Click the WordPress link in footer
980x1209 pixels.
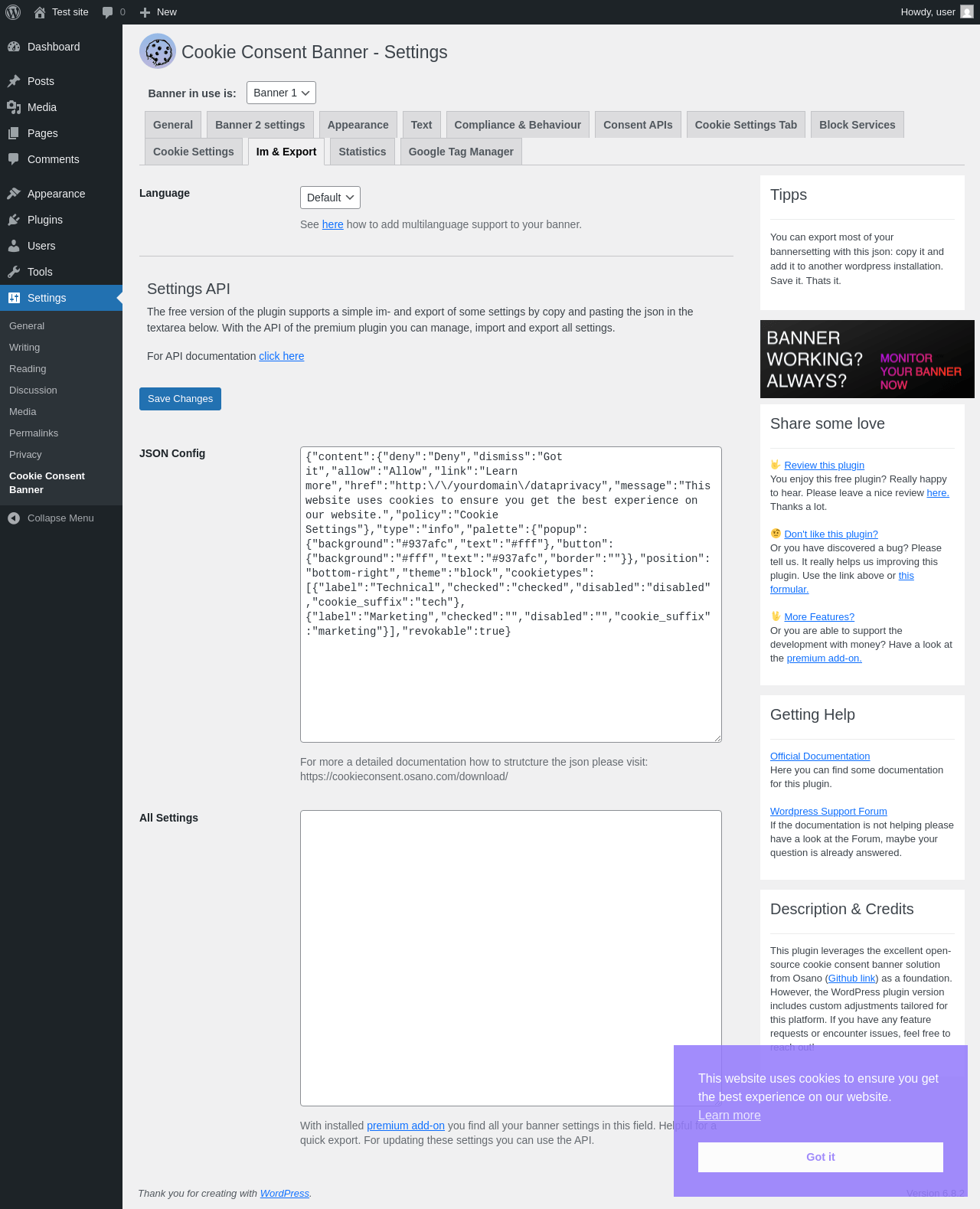tap(285, 1193)
